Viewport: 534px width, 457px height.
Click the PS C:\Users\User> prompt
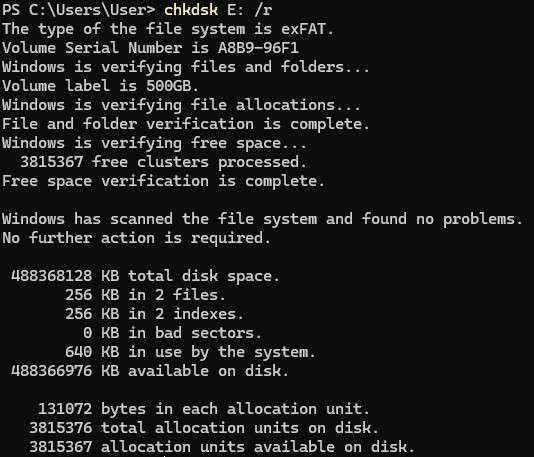79,10
